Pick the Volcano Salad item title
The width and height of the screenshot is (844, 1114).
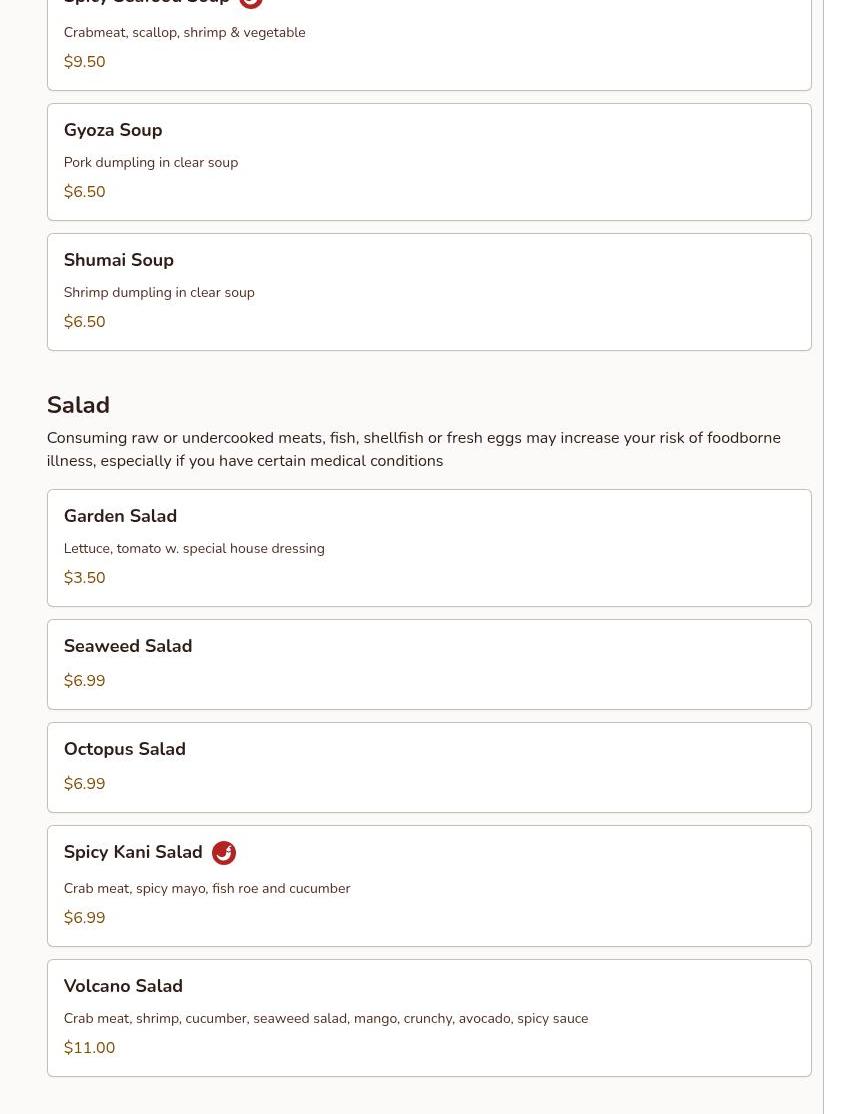pyautogui.click(x=123, y=986)
